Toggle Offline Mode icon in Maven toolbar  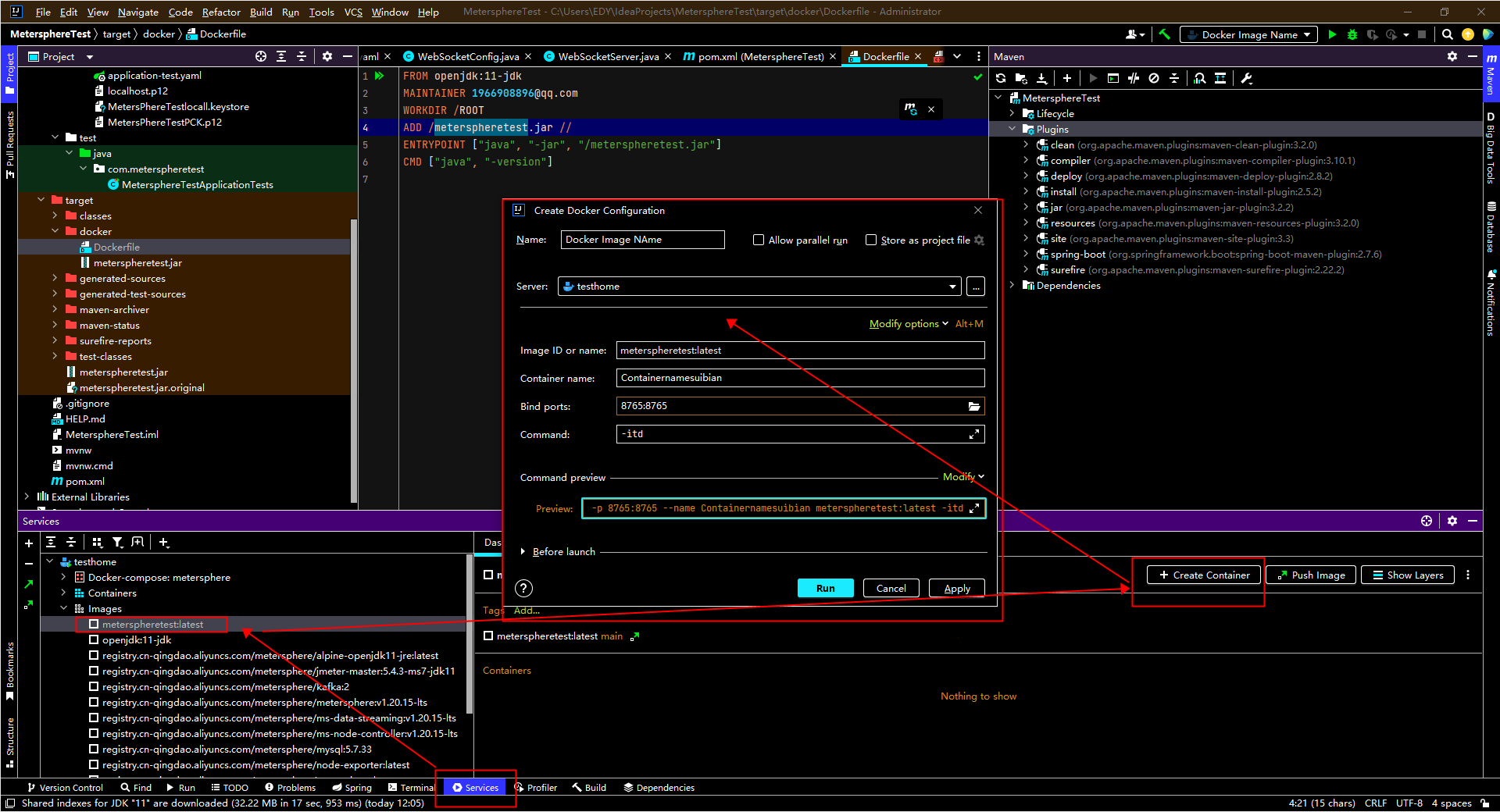1134,78
